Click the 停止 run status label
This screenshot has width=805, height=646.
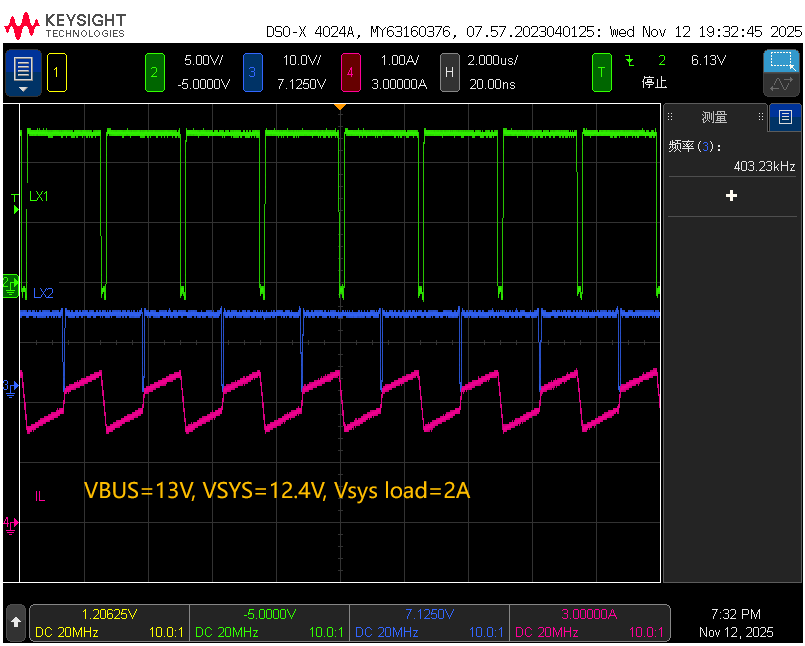(654, 82)
